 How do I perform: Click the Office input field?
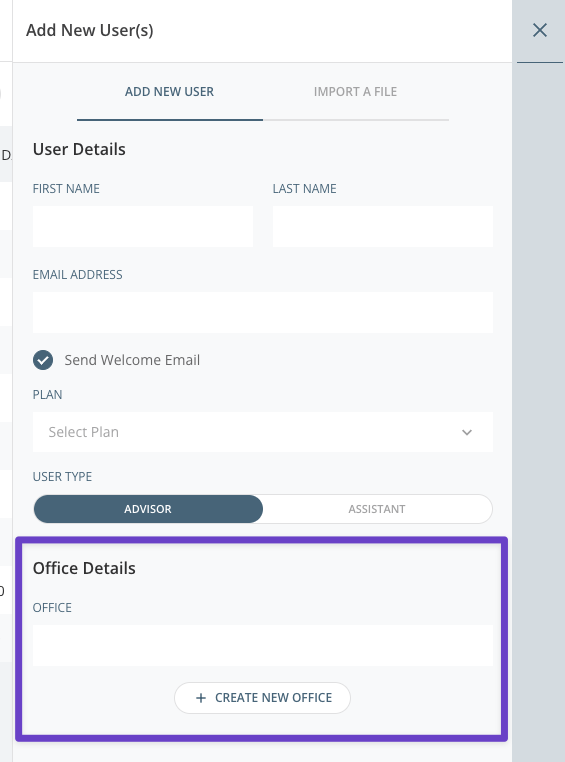pyautogui.click(x=263, y=645)
